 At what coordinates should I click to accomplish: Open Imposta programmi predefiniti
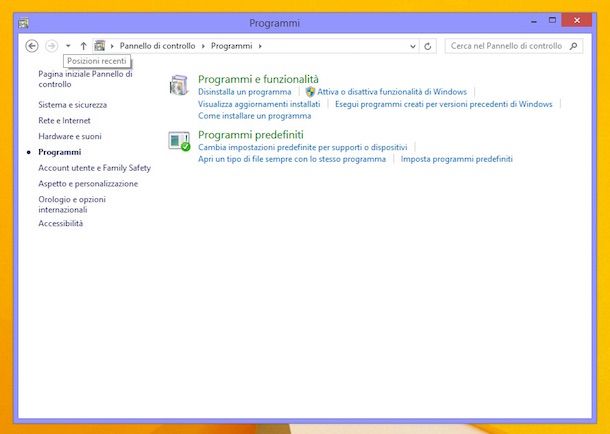(x=456, y=159)
